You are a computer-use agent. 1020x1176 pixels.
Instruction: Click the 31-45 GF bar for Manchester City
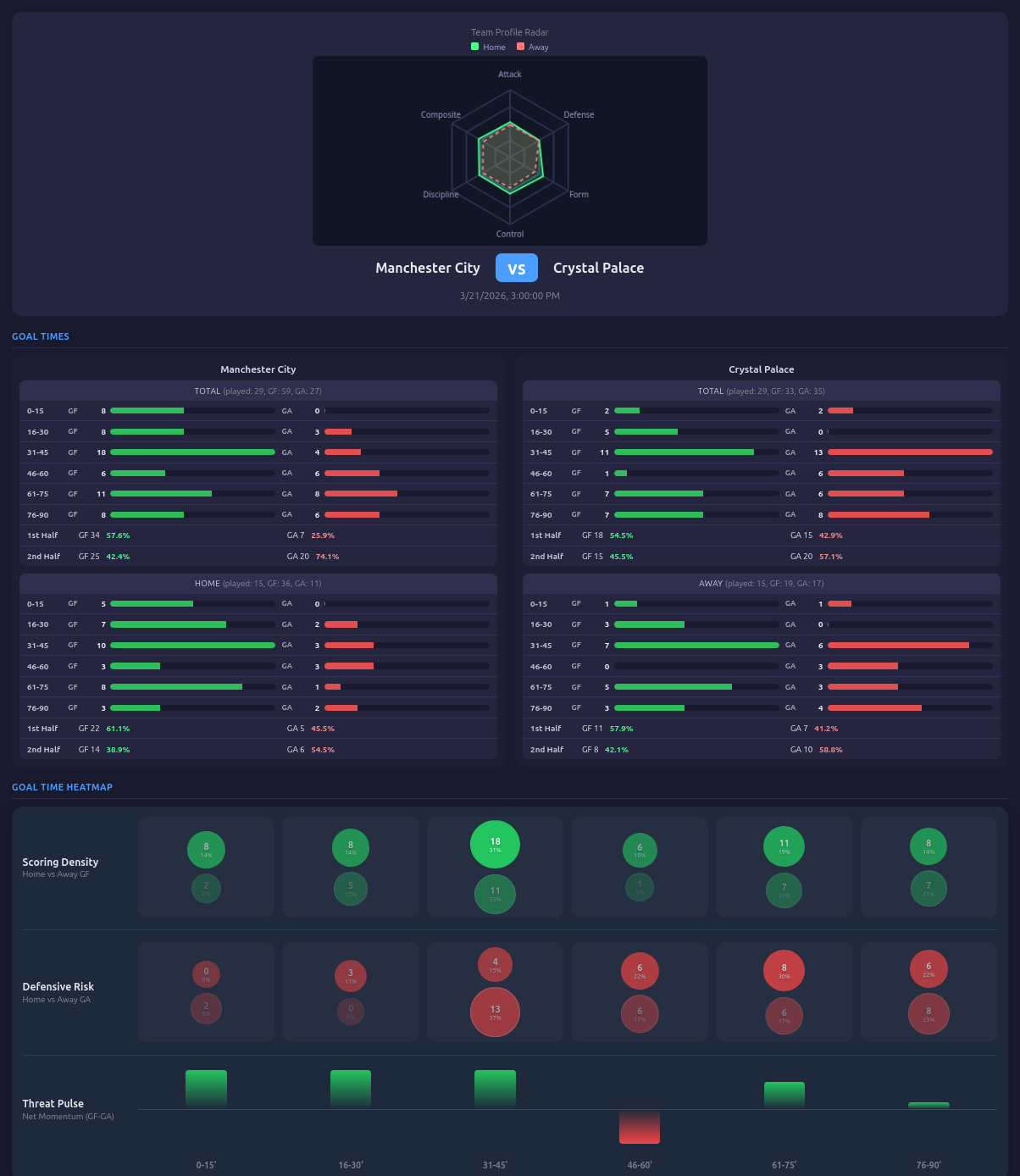click(192, 452)
